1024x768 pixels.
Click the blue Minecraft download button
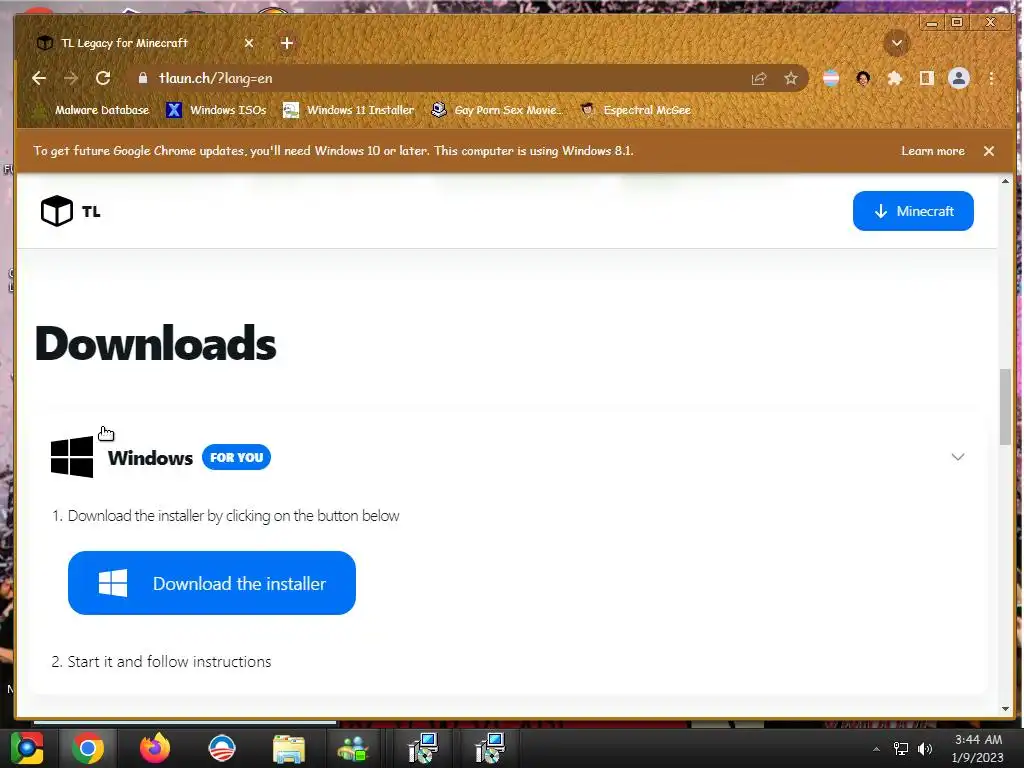tap(913, 211)
